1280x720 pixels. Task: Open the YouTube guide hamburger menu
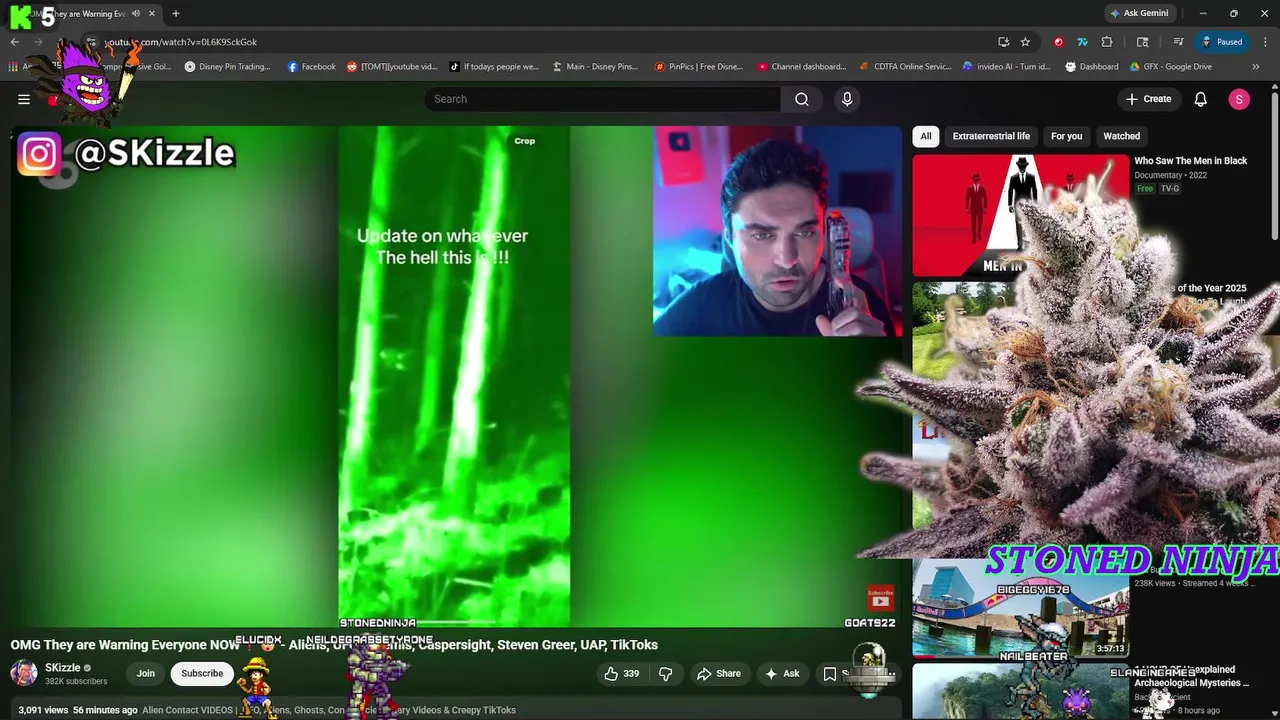[24, 99]
